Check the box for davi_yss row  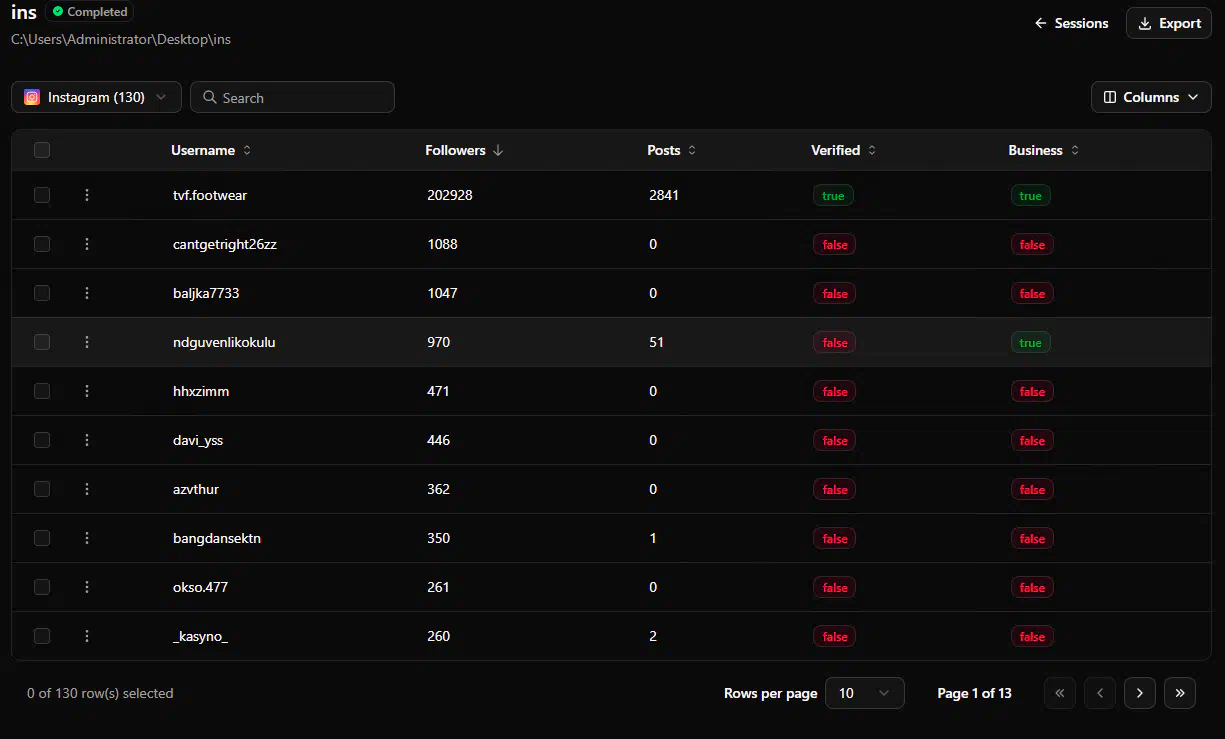(x=42, y=440)
